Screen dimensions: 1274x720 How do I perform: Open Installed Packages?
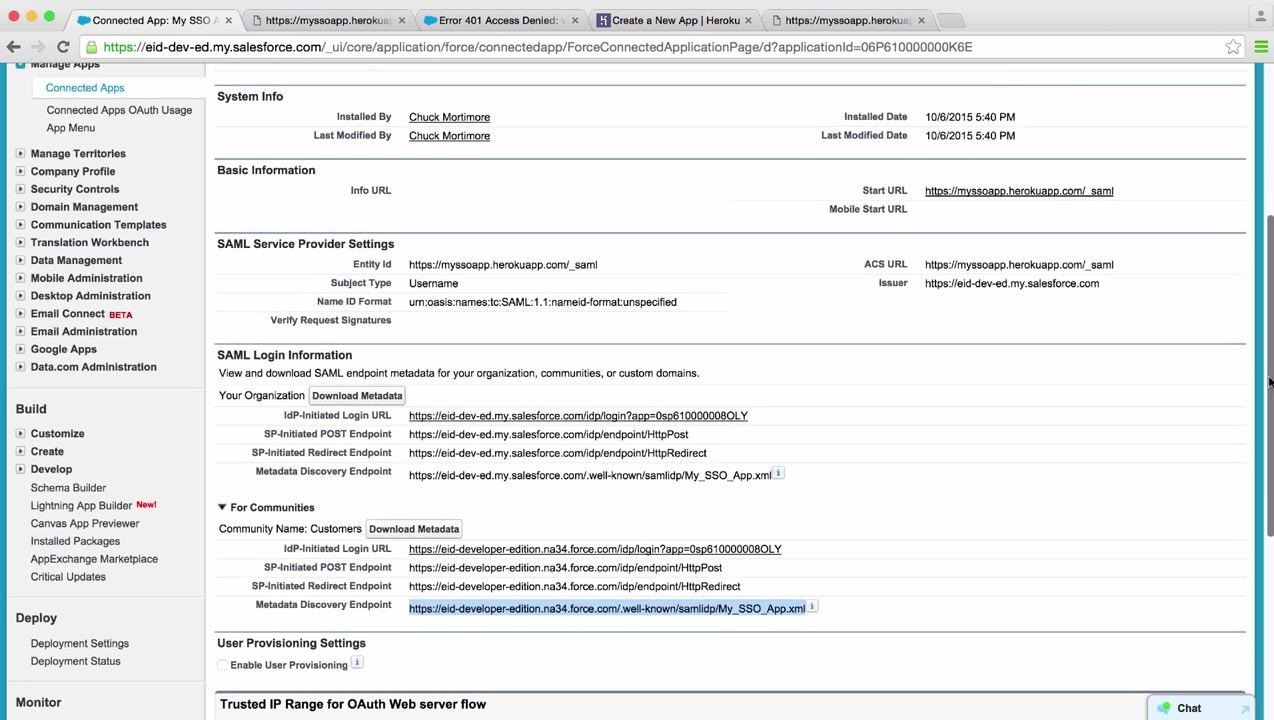click(75, 542)
